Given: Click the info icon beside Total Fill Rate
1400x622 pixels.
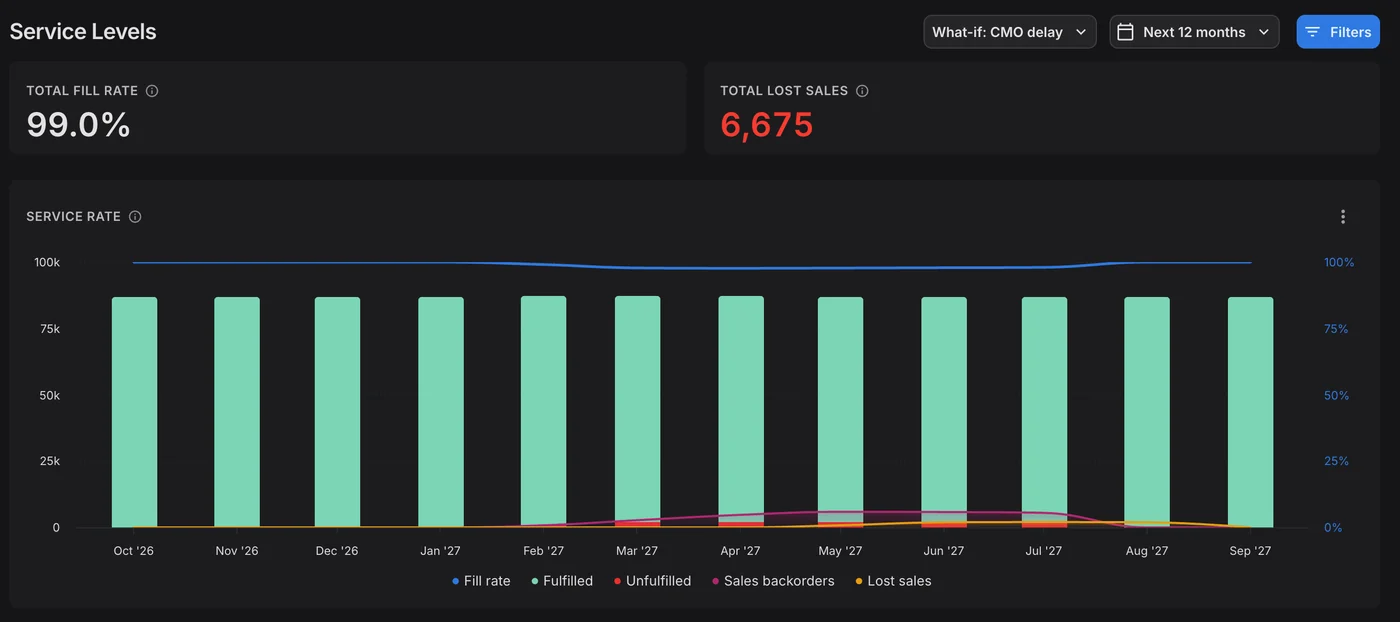Looking at the screenshot, I should tap(152, 91).
